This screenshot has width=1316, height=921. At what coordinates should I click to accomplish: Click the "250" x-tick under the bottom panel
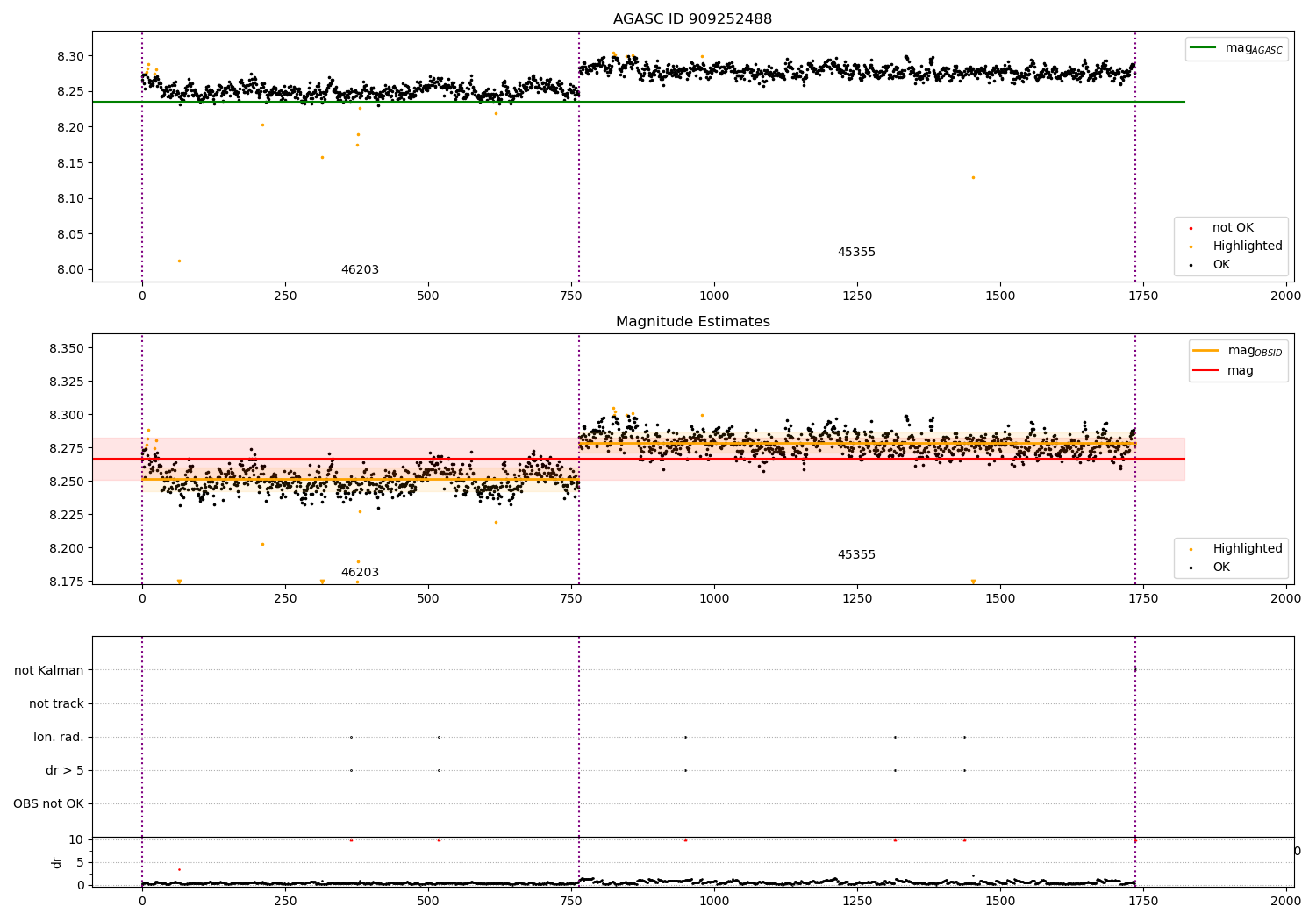285,900
